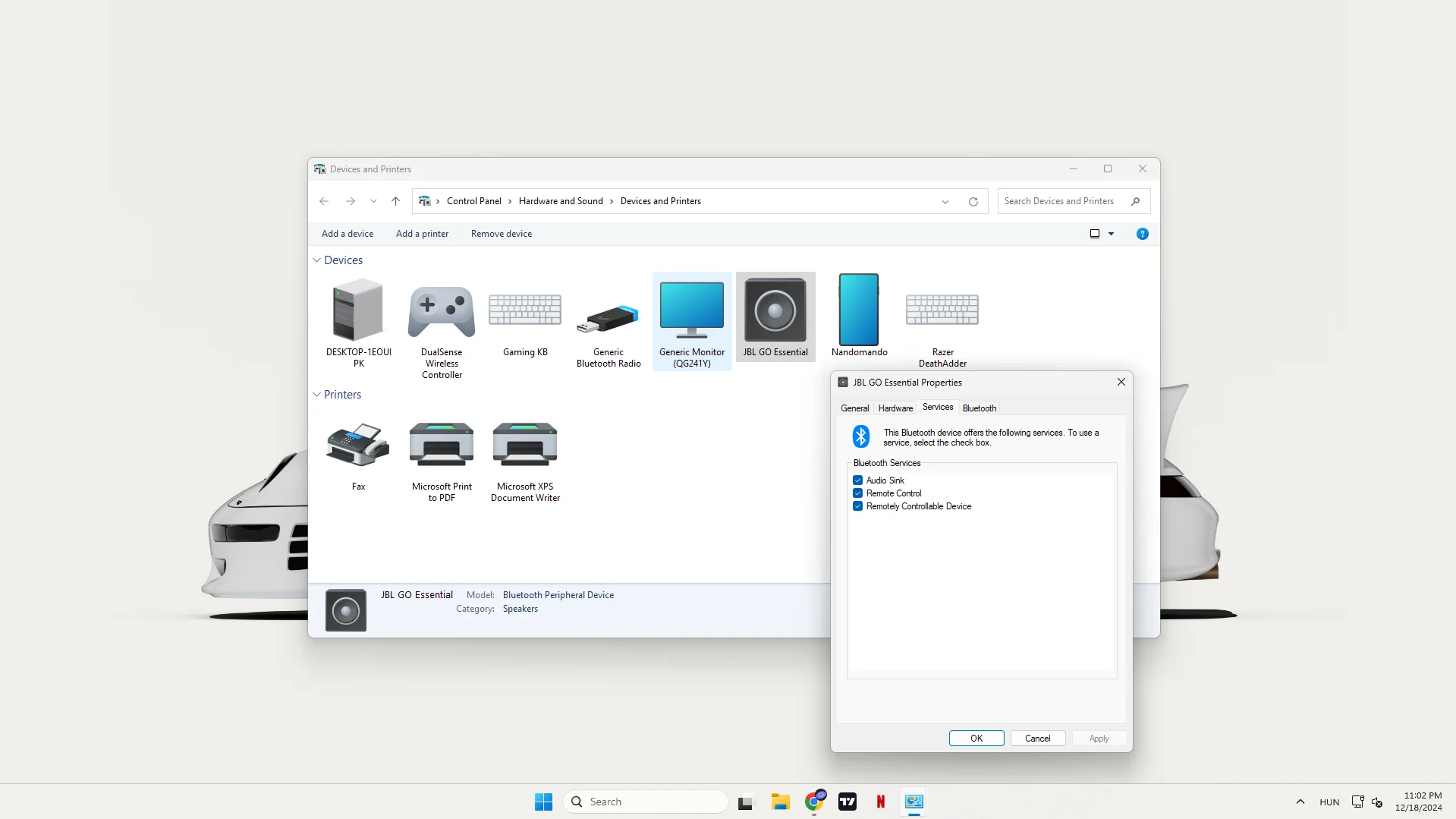The height and width of the screenshot is (819, 1456).
Task: Click Add a device command
Action: (x=347, y=234)
